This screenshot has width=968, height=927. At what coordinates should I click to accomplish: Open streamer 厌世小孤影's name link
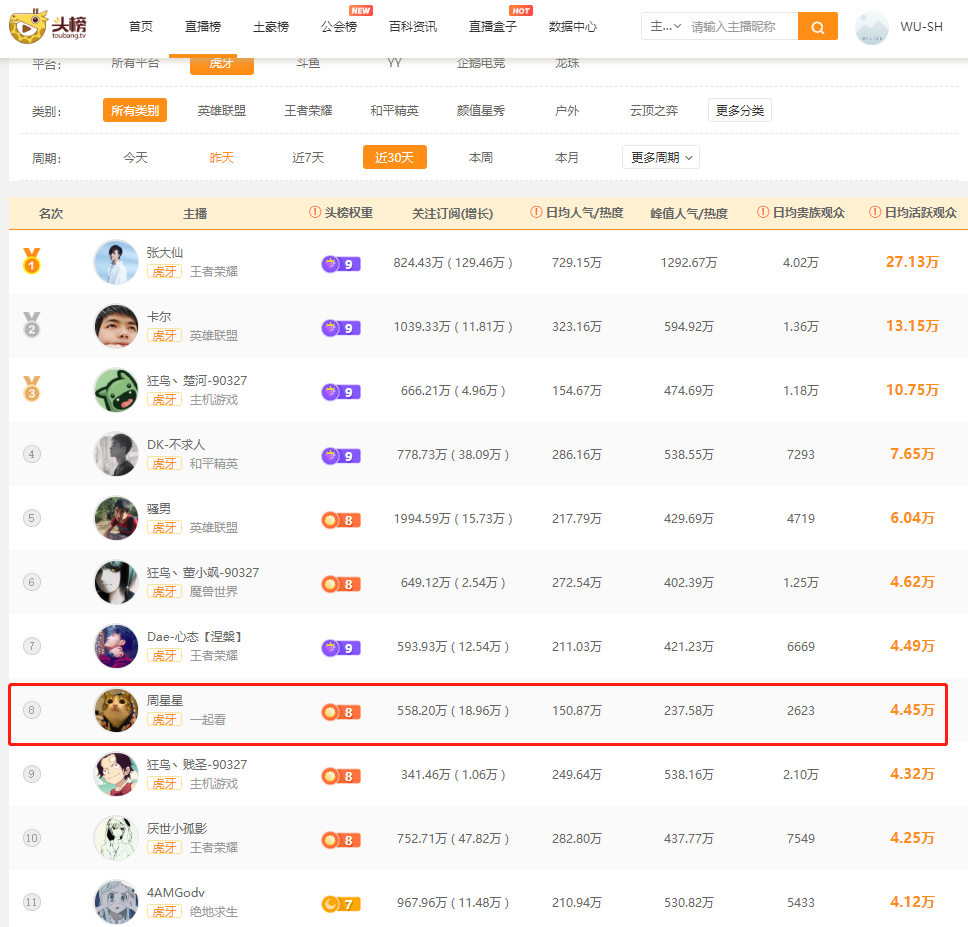click(177, 828)
